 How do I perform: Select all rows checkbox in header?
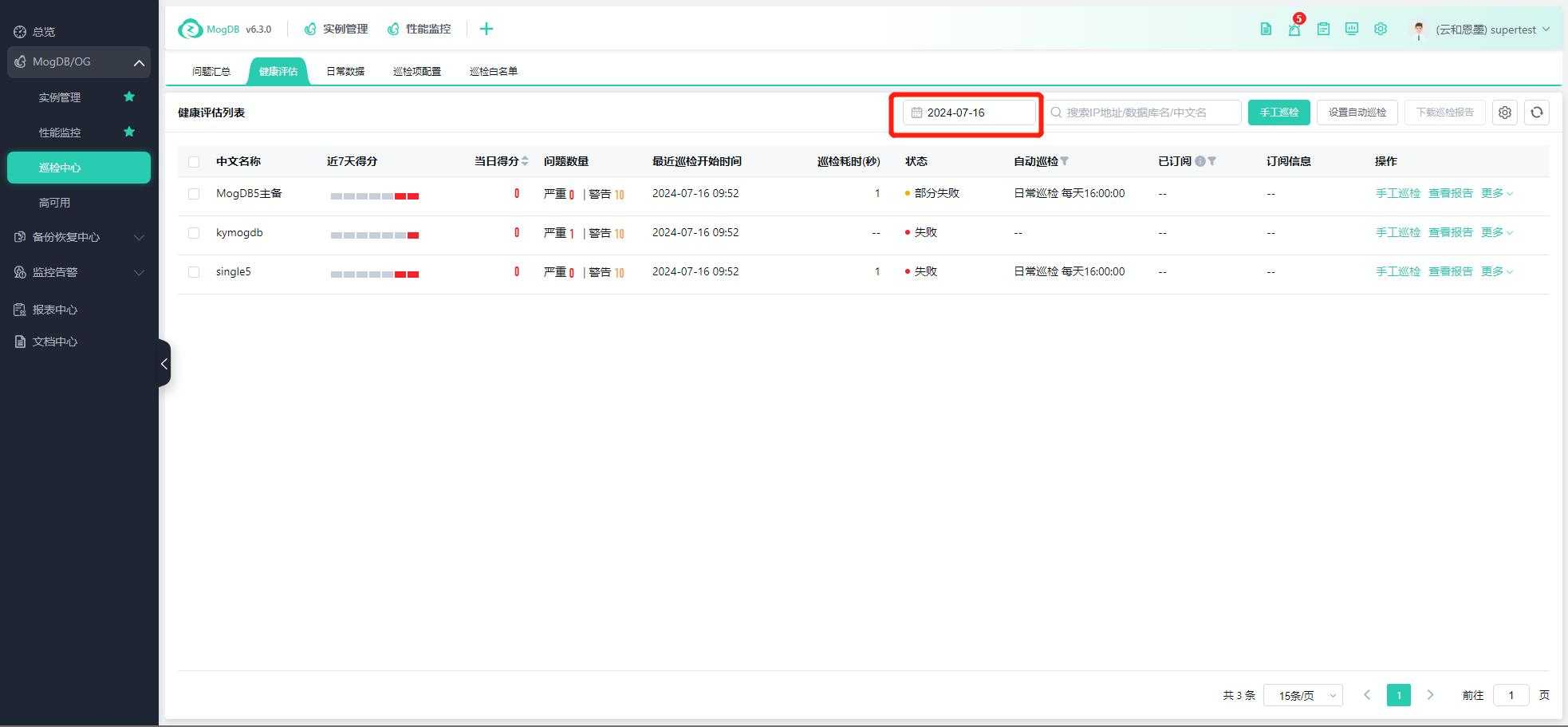pyautogui.click(x=194, y=162)
